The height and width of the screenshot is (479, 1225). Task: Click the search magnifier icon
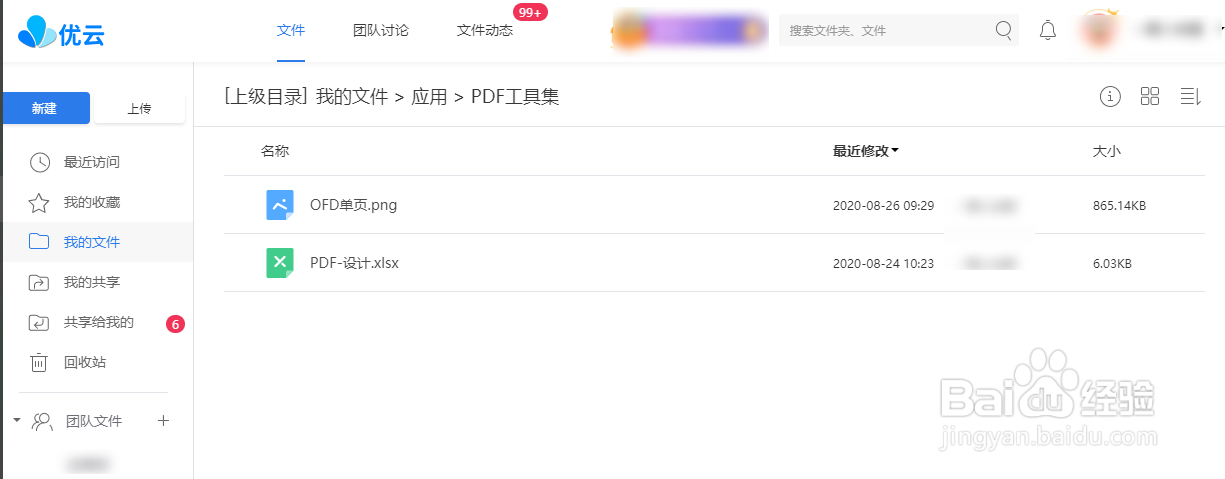pyautogui.click(x=1004, y=30)
